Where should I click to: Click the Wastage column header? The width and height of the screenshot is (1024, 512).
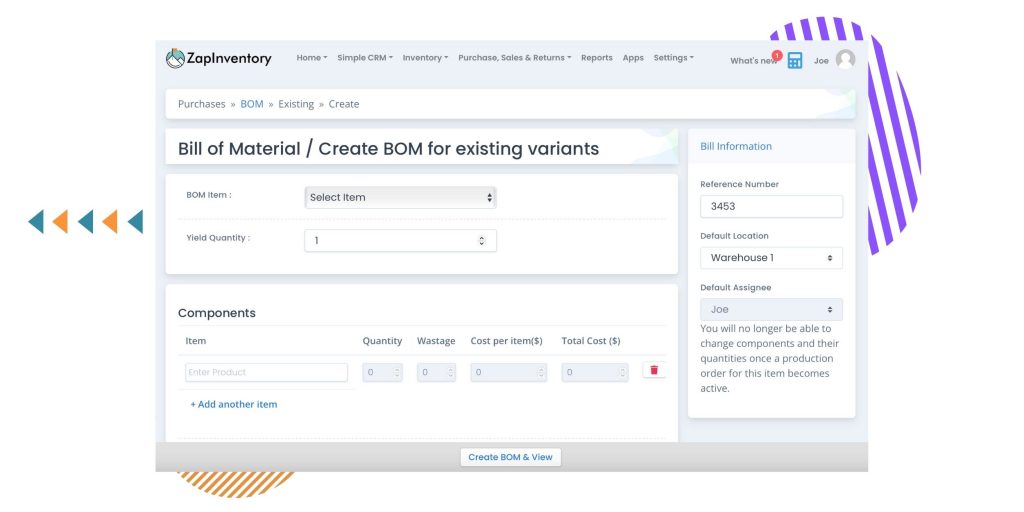436,341
